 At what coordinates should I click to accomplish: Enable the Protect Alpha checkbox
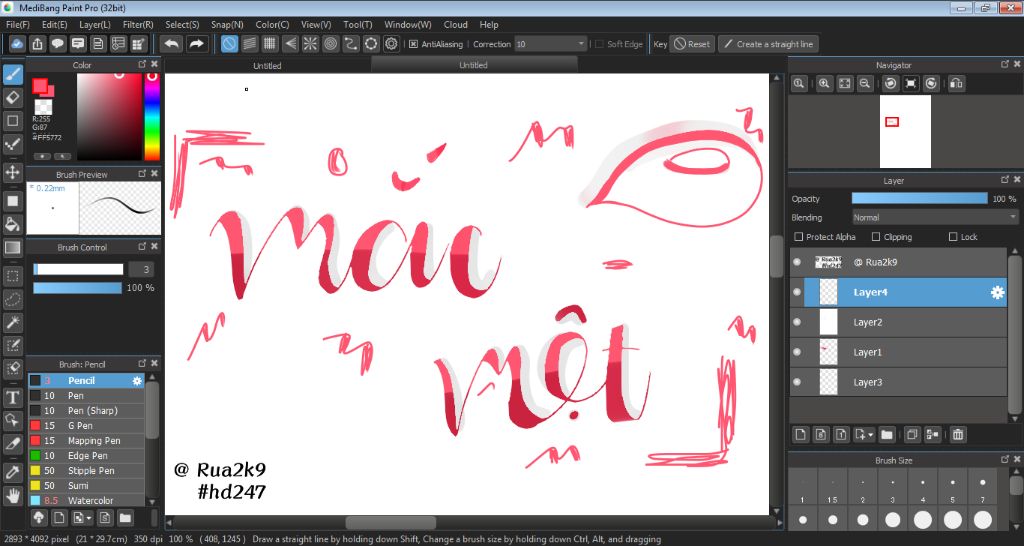(799, 236)
